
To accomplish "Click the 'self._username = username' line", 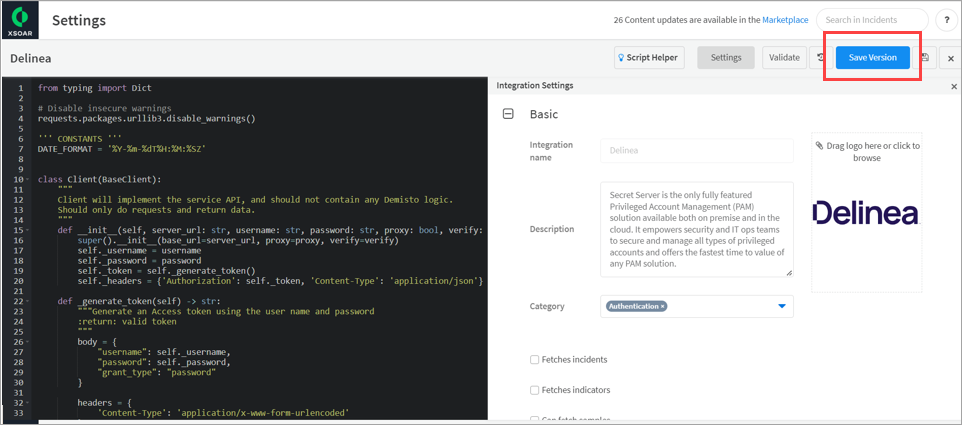I will click(x=139, y=251).
